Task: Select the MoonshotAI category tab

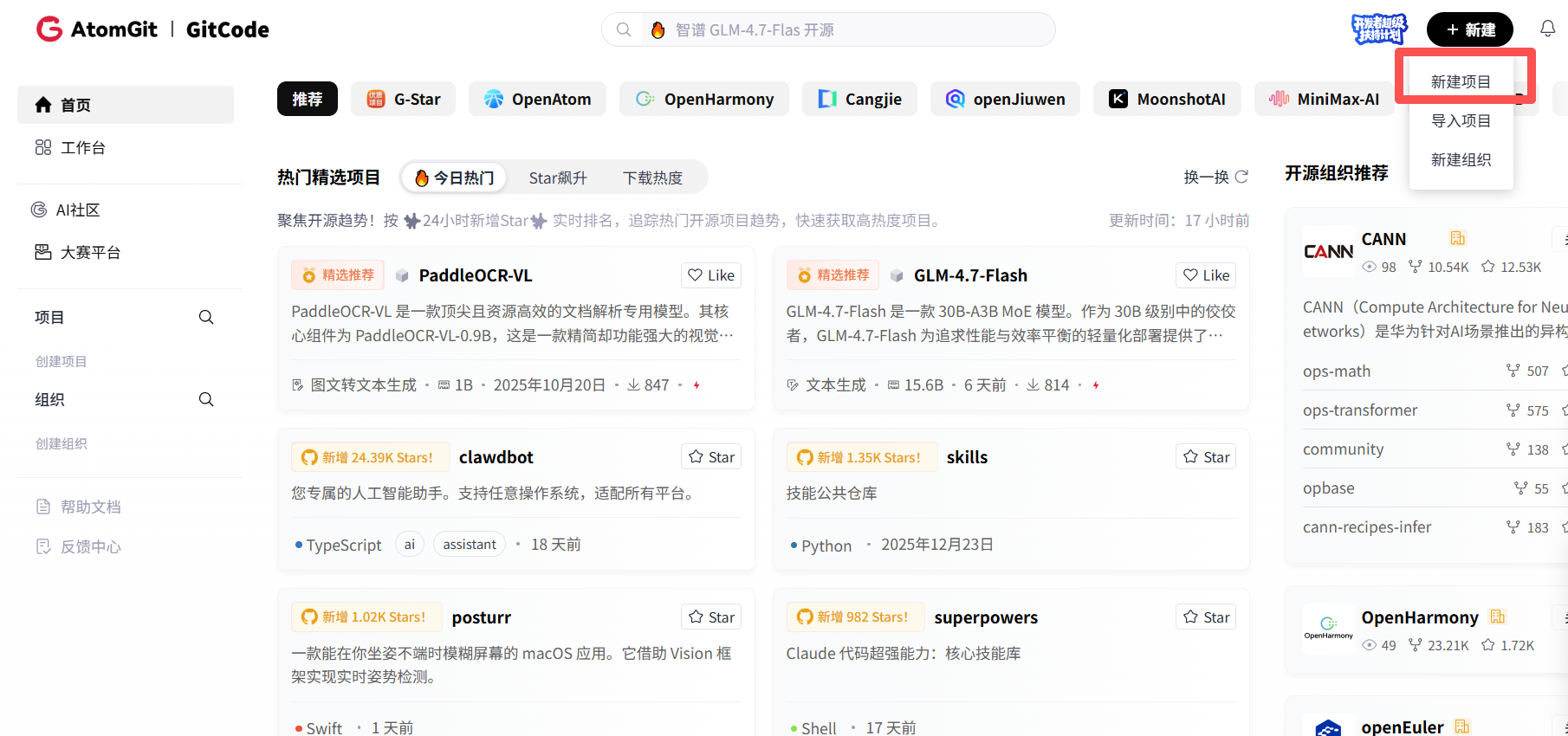Action: (x=1167, y=99)
